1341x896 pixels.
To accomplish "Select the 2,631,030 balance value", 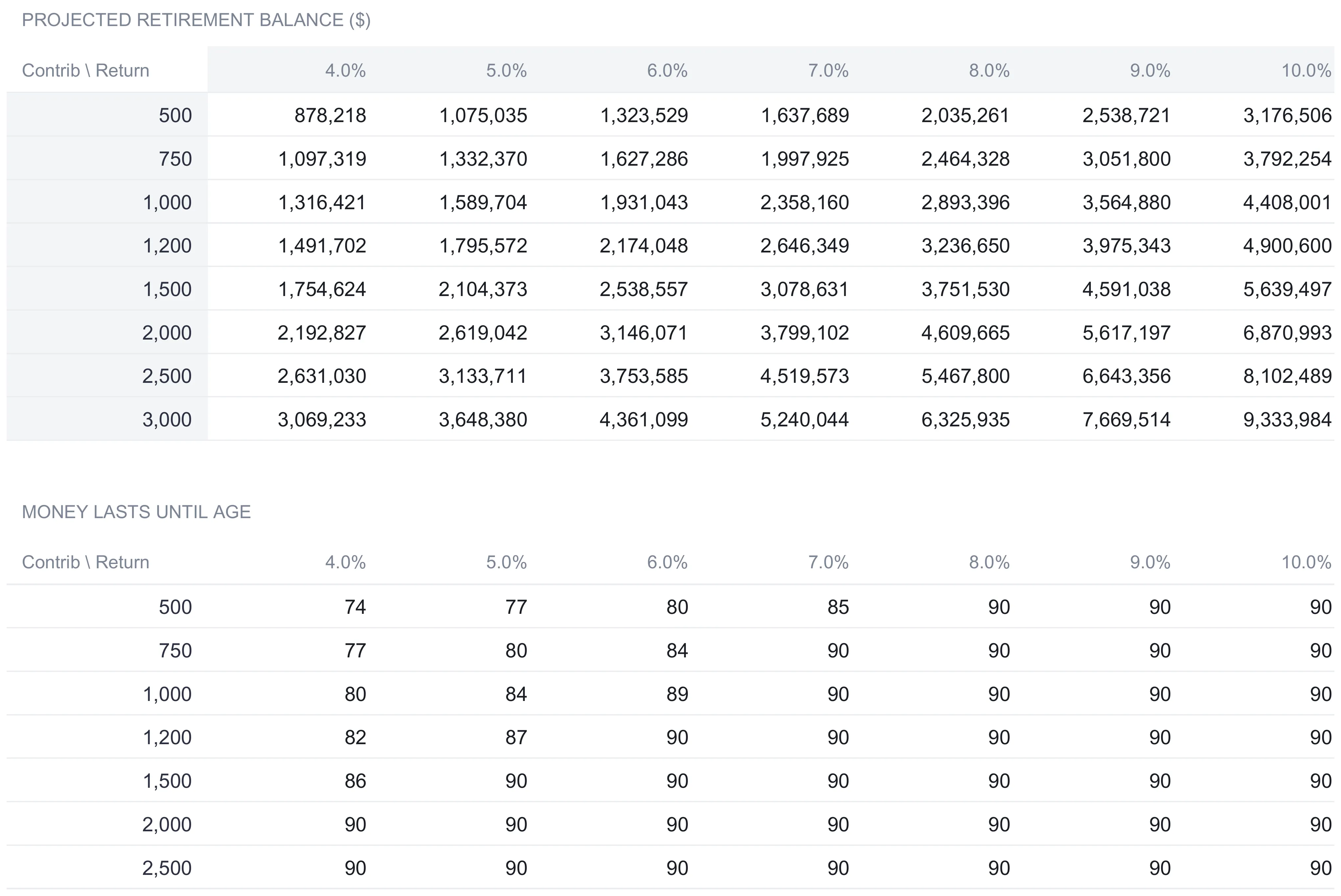I will click(322, 376).
